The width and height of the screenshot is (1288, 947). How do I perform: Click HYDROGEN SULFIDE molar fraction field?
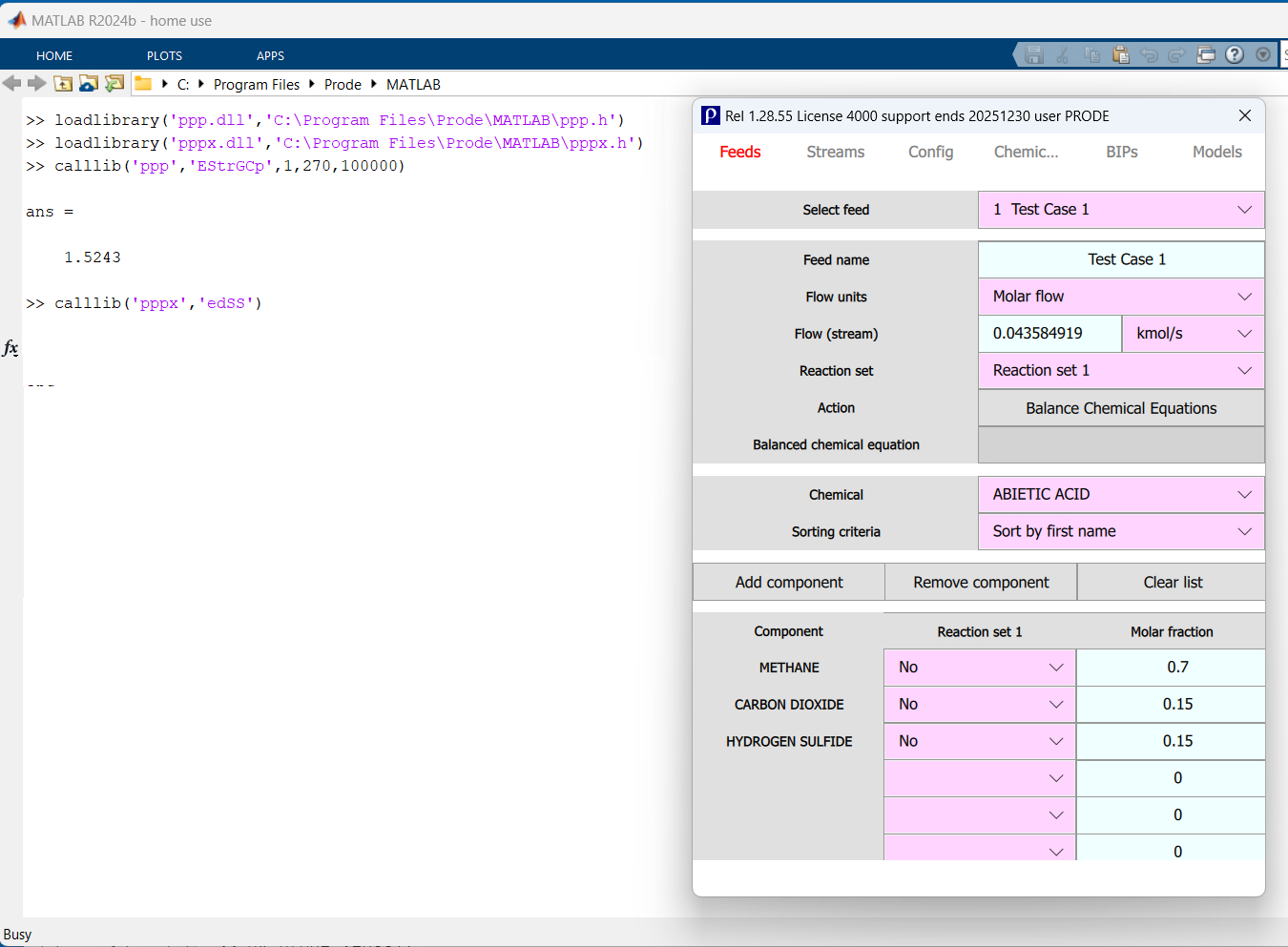tap(1171, 741)
